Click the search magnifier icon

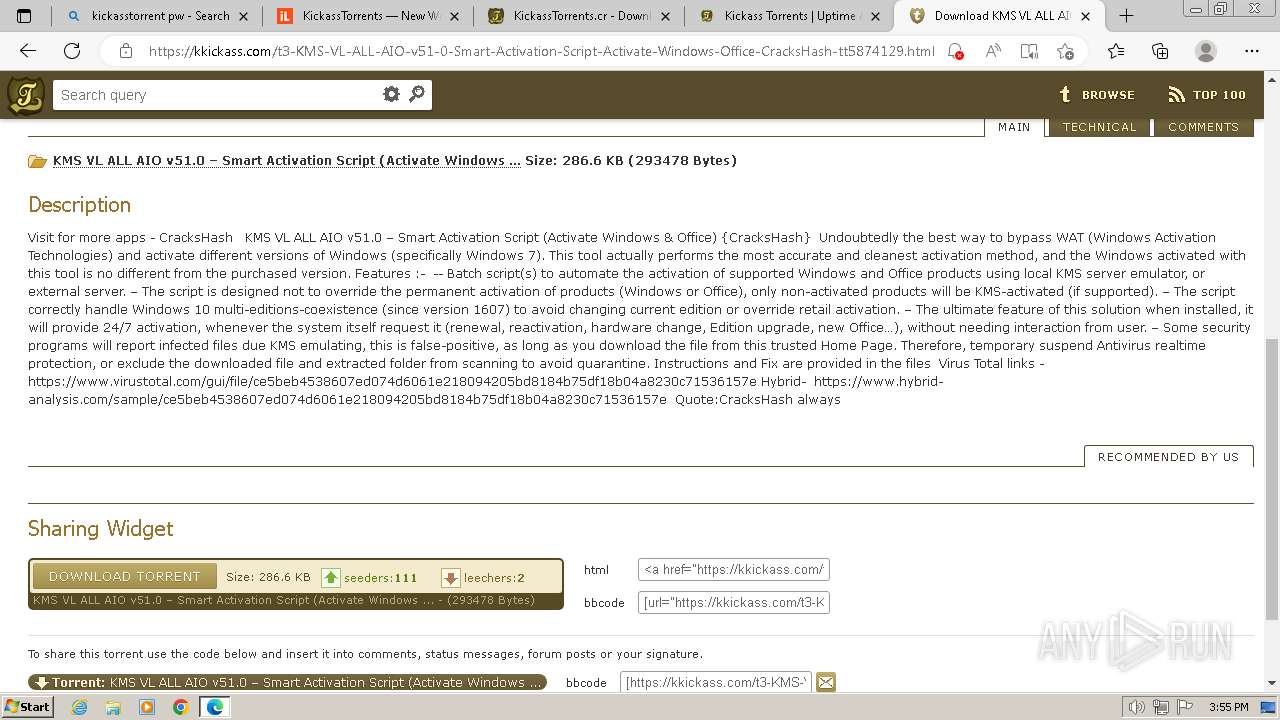click(417, 94)
